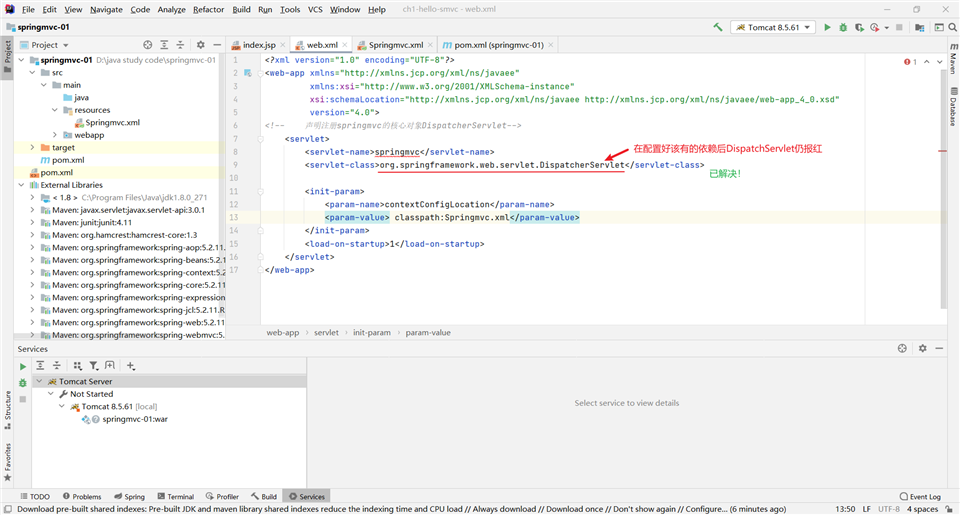Collapse the Tomcat Server services node
This screenshot has width=960, height=515.
tap(40, 382)
